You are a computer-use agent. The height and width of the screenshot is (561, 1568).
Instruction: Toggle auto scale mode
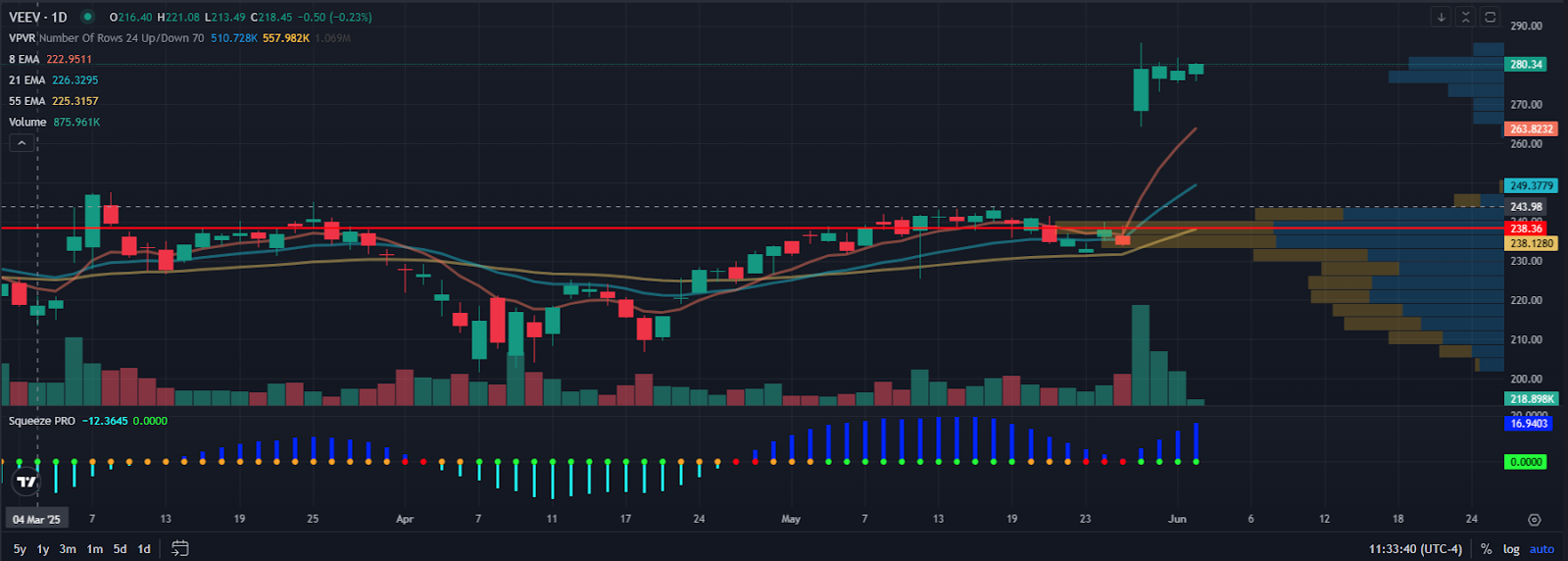tap(1542, 549)
